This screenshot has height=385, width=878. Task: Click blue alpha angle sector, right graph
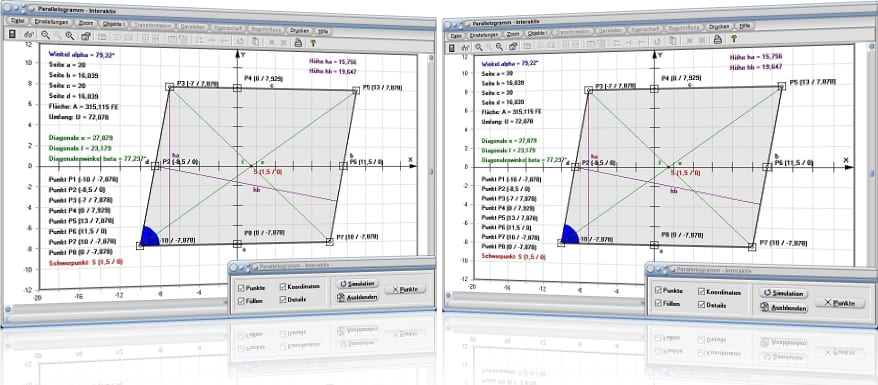(569, 234)
